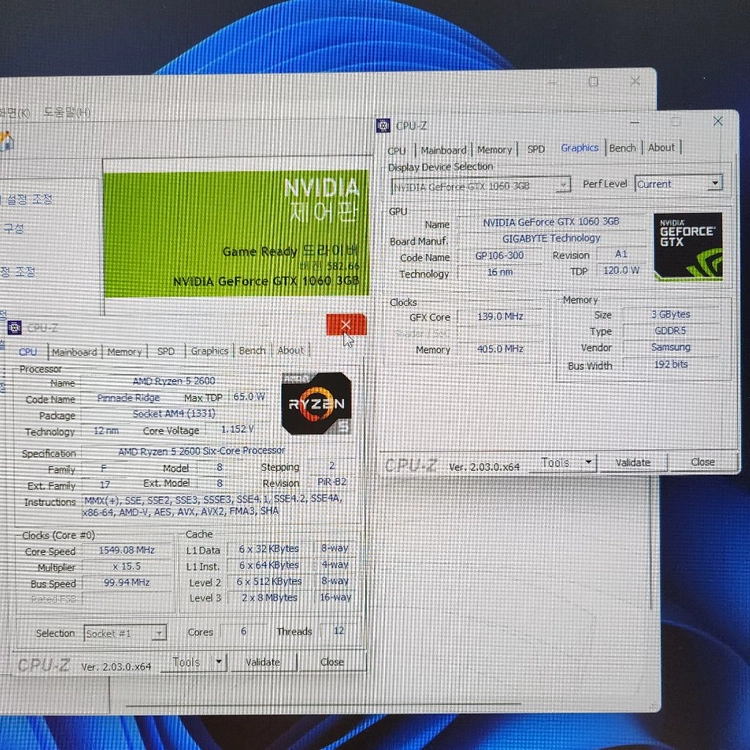Image resolution: width=750 pixels, height=750 pixels.
Task: Click the Cores count 6 value
Action: point(243,631)
